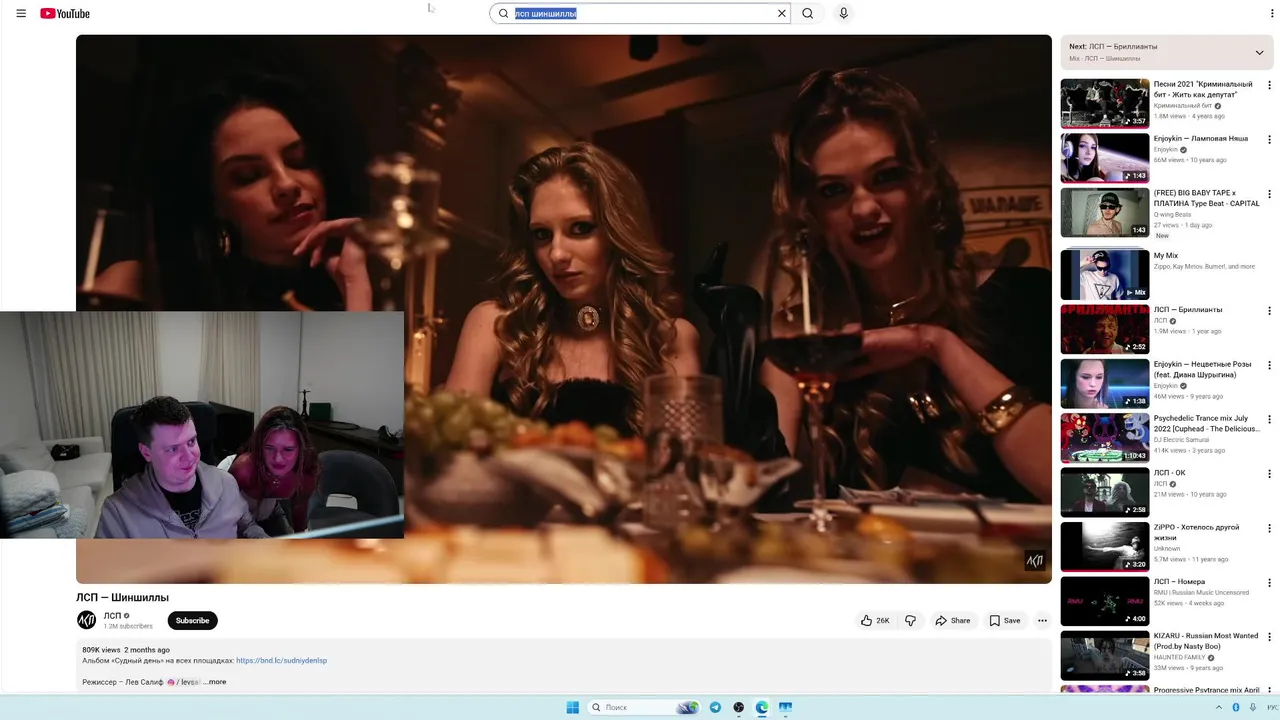Click the magnifier search button

(808, 13)
